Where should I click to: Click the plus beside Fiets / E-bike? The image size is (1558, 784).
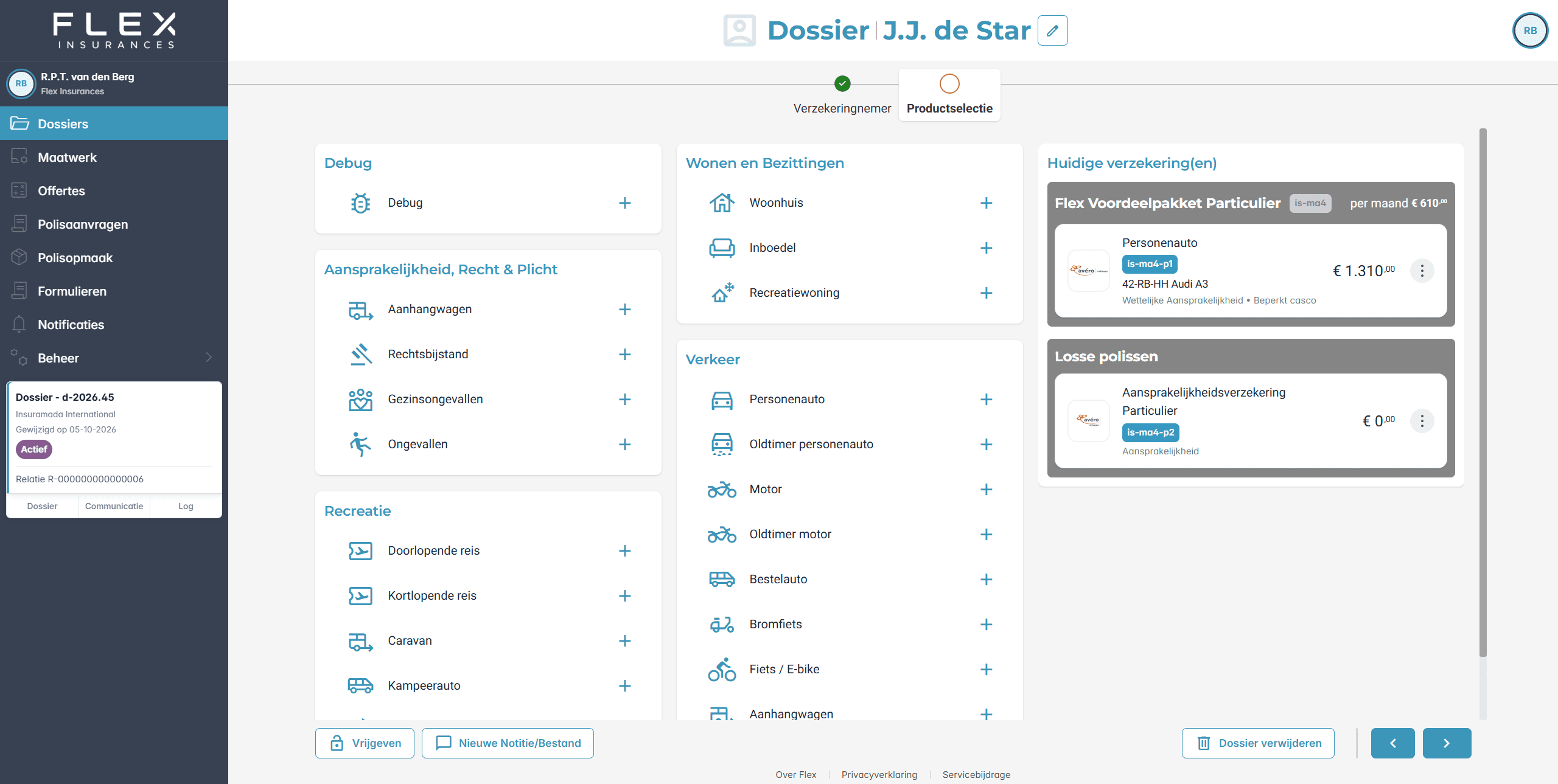(x=986, y=669)
